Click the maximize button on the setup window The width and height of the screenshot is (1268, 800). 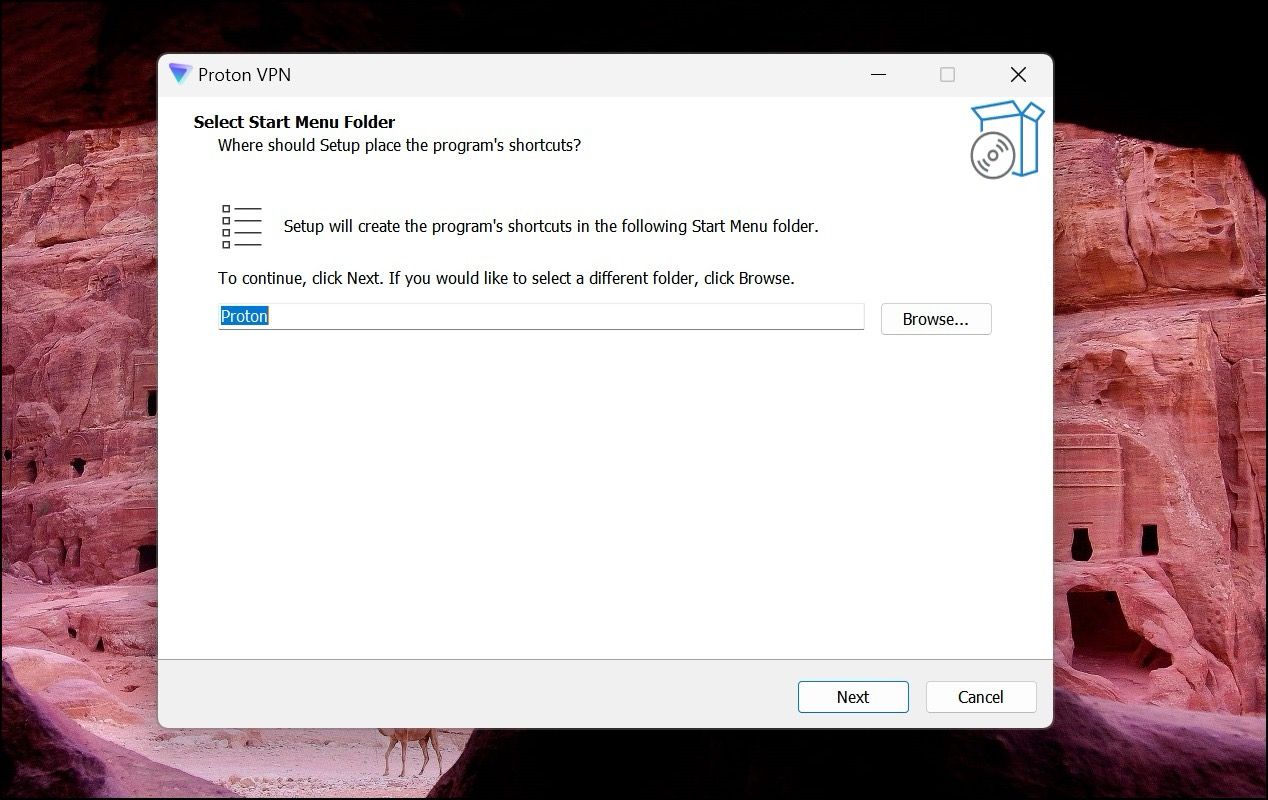946,74
